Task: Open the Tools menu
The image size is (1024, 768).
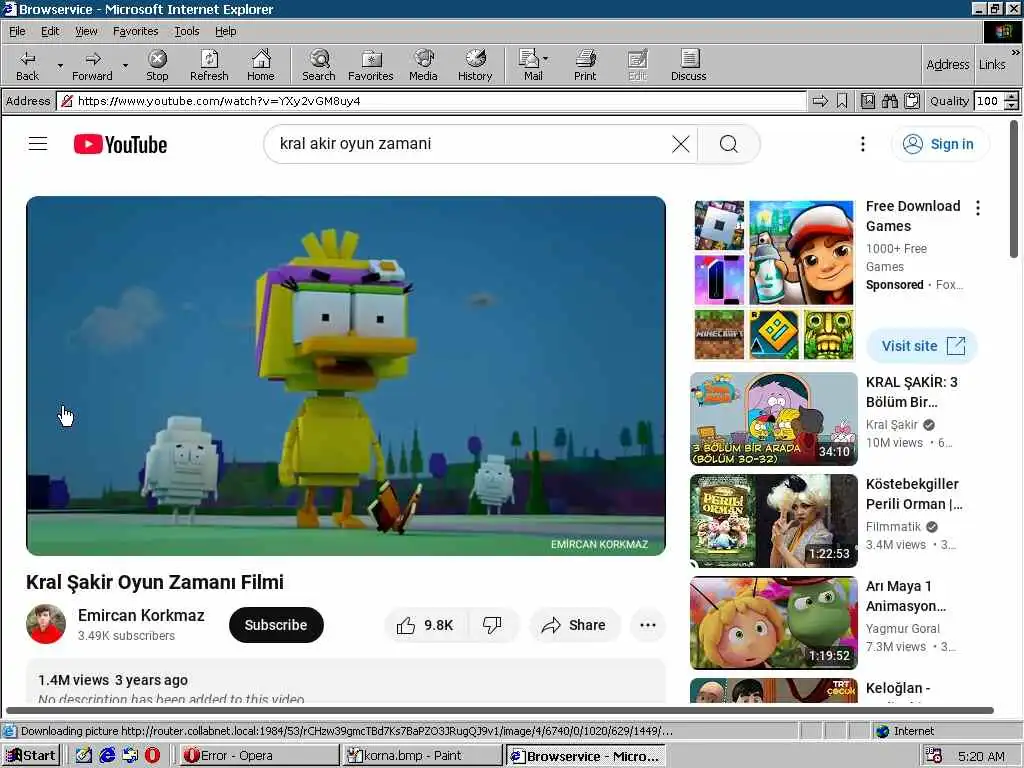Action: [x=186, y=31]
